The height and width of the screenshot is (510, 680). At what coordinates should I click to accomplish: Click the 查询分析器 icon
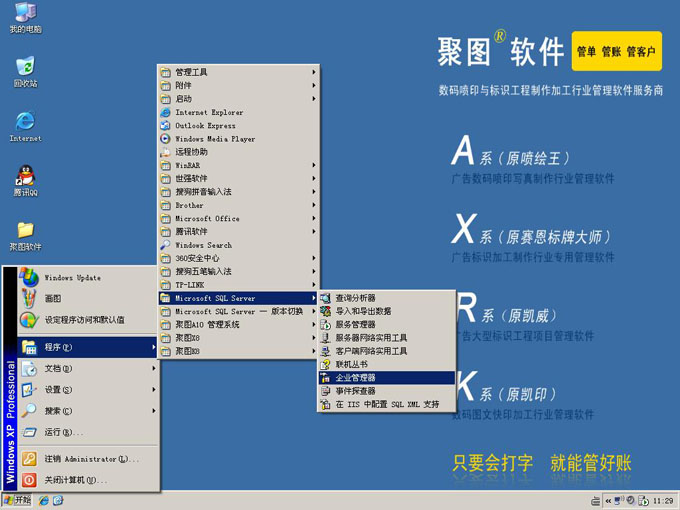(x=325, y=298)
